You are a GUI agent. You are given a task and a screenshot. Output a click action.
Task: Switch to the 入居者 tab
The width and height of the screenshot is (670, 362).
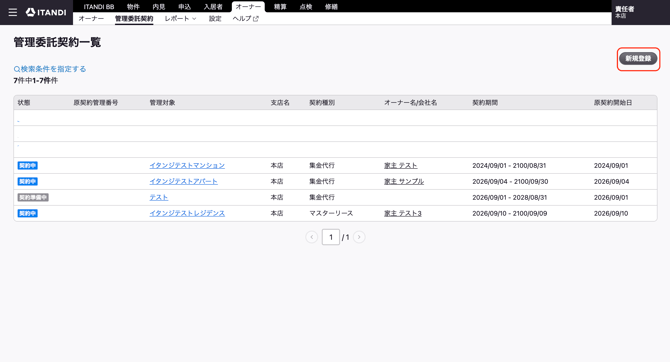pos(213,7)
